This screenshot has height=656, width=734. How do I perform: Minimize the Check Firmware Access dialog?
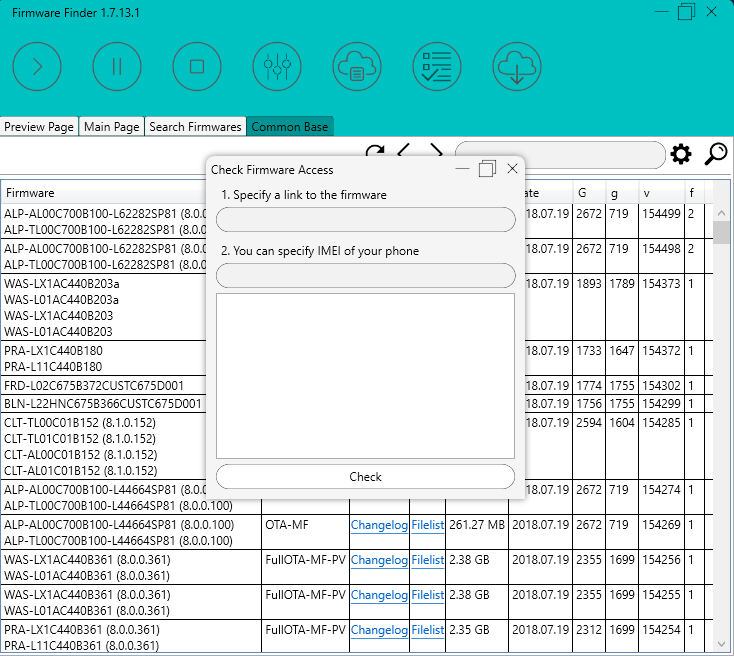(462, 169)
